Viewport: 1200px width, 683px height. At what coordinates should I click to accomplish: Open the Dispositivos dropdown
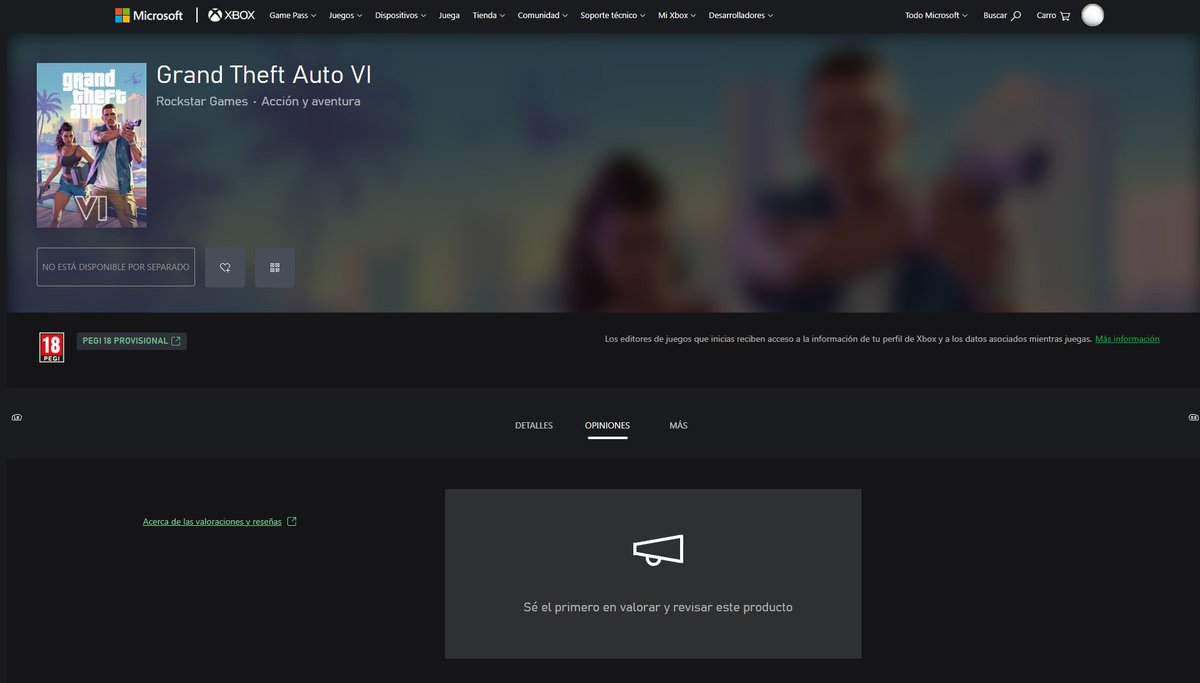pos(401,16)
